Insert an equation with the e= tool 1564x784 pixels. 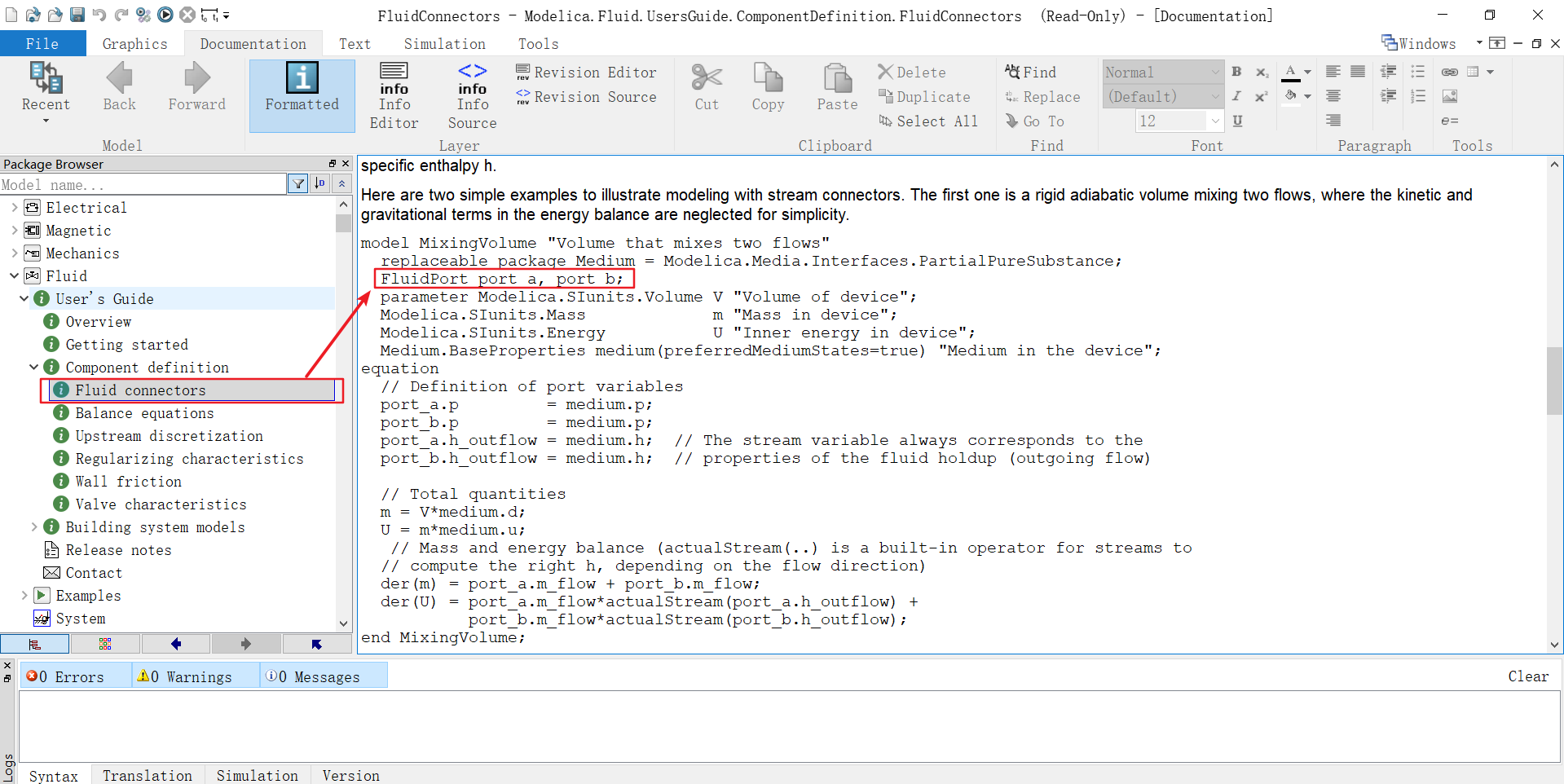(1449, 121)
